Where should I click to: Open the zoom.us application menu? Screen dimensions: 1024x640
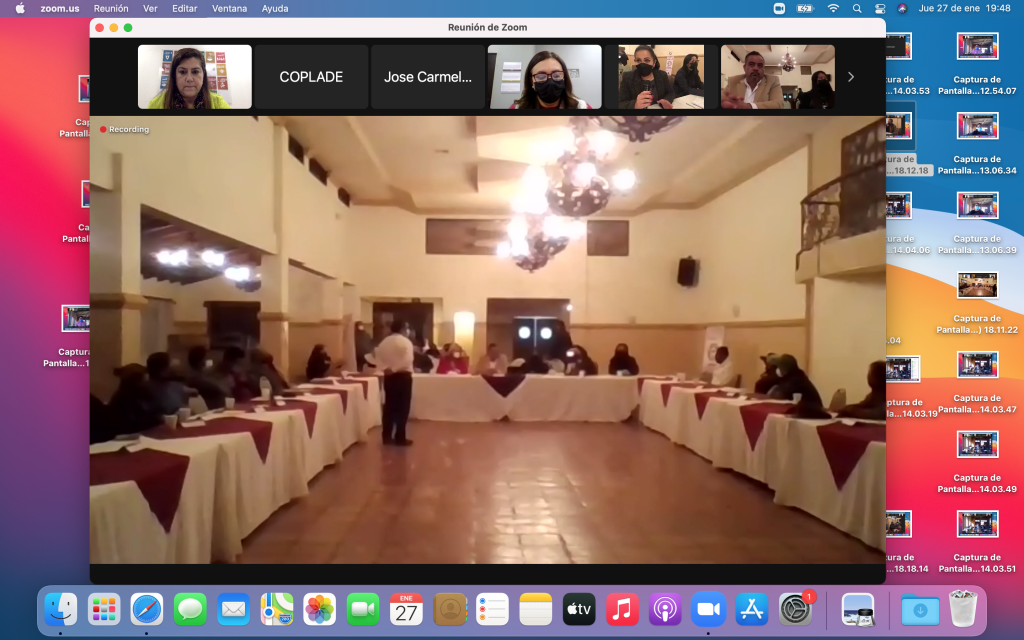60,8
